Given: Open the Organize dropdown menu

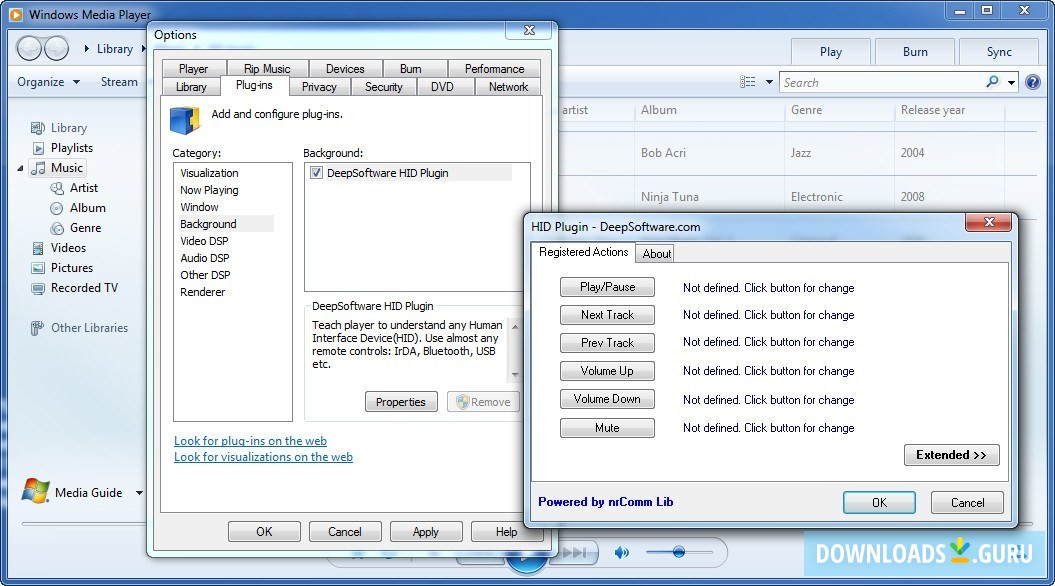Looking at the screenshot, I should (x=47, y=81).
